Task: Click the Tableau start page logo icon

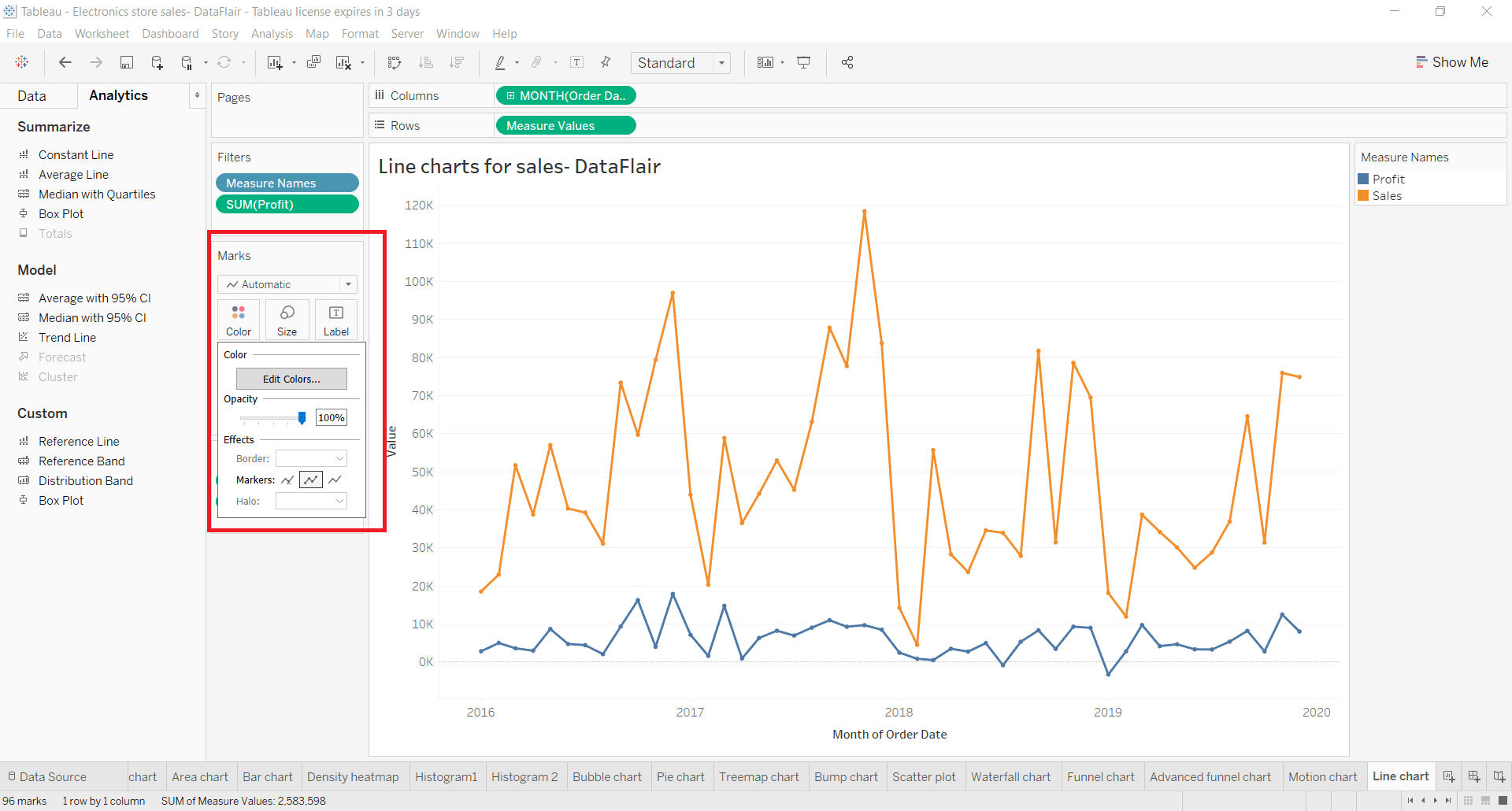Action: (x=22, y=62)
